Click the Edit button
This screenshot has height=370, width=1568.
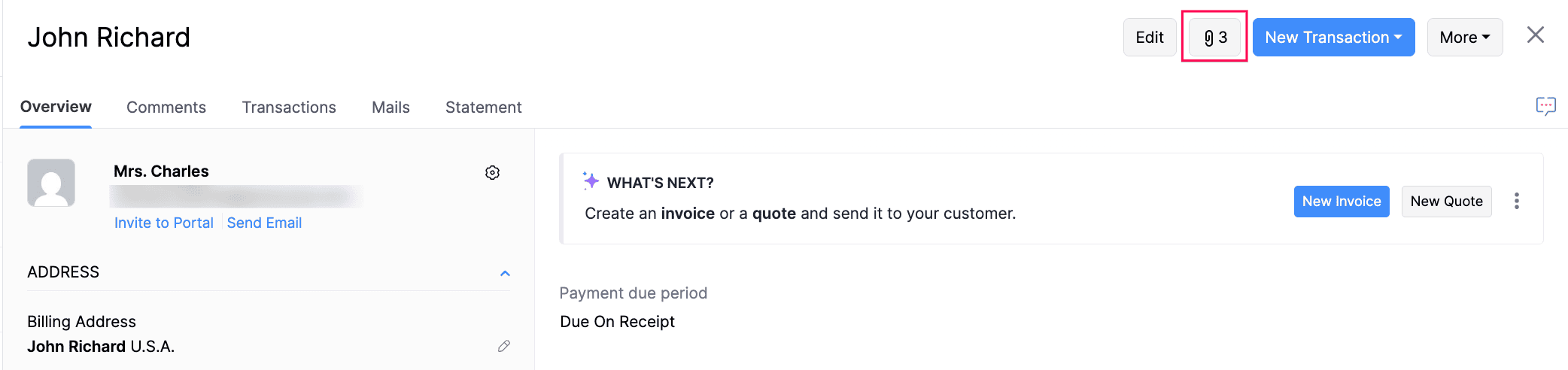tap(1149, 37)
